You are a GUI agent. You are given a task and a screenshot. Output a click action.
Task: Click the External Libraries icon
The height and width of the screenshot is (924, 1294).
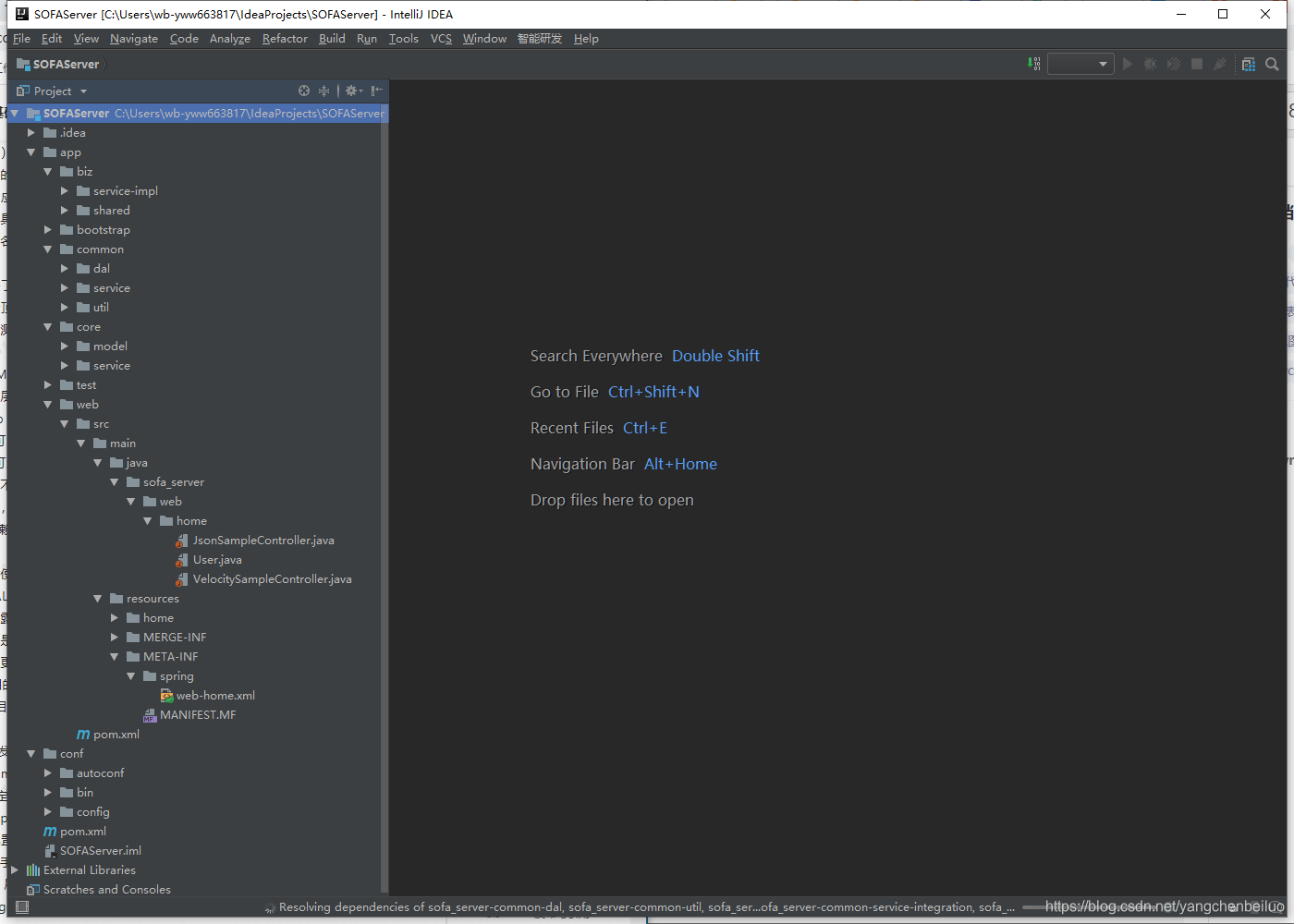point(33,870)
